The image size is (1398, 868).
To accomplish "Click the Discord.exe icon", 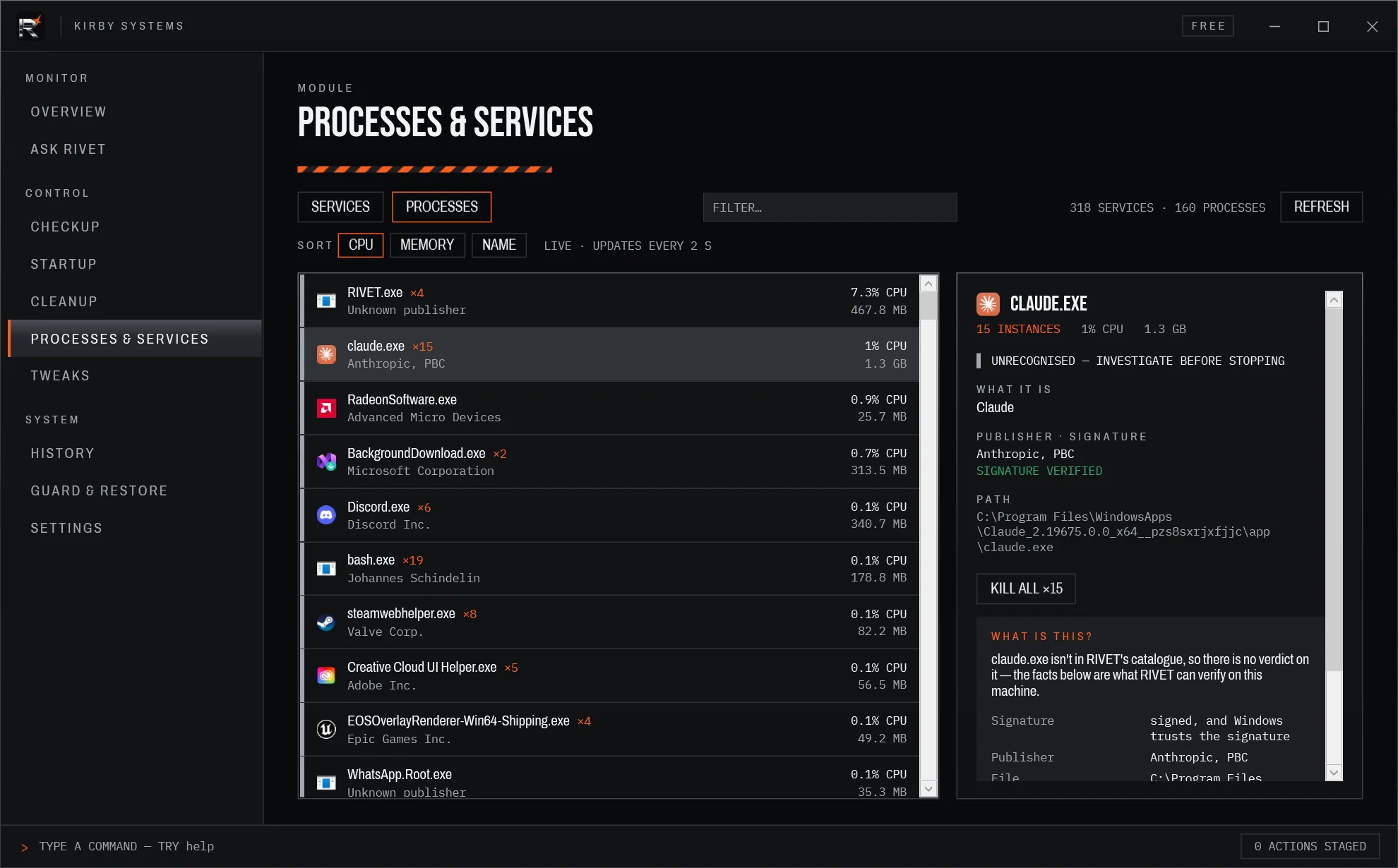I will pos(326,515).
